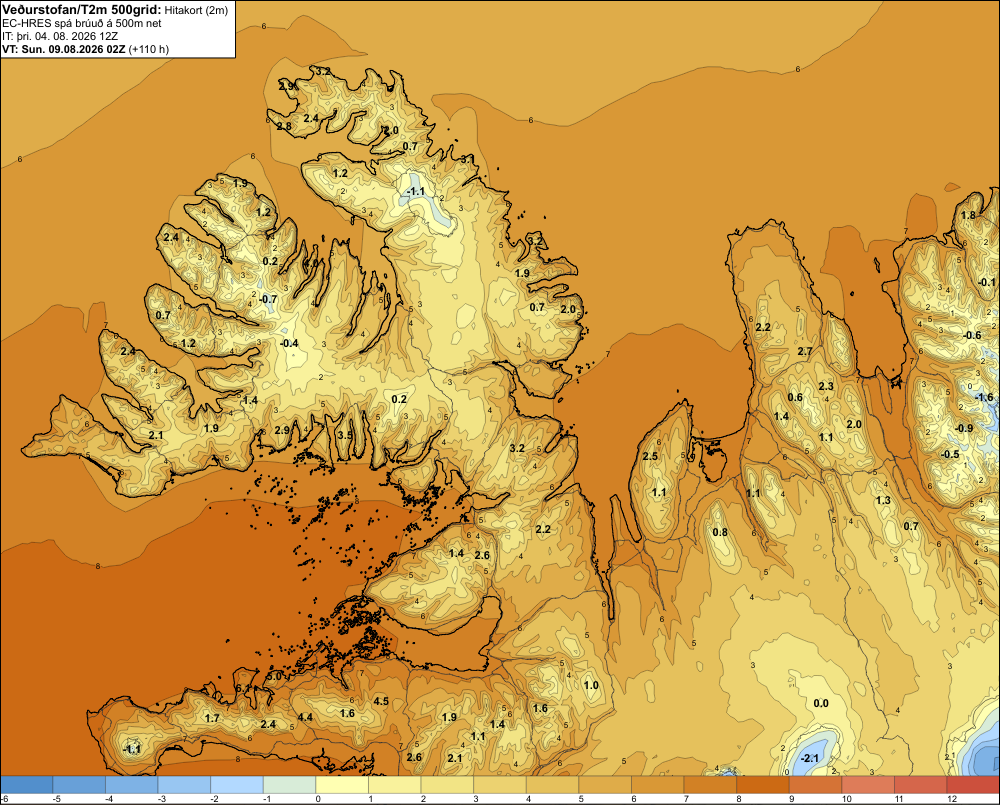Click the '0.0' temperature value on map

821,704
